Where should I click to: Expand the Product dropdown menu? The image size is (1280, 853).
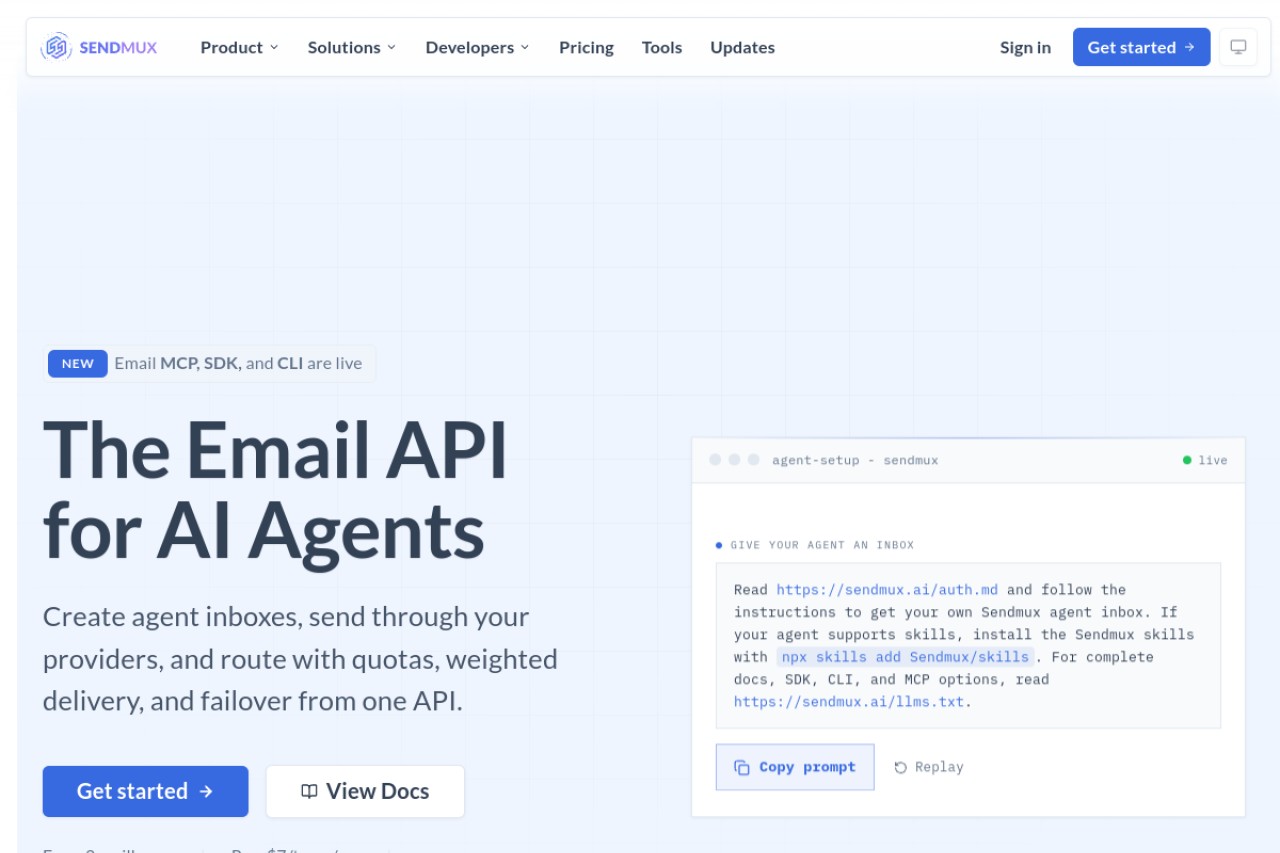point(239,47)
